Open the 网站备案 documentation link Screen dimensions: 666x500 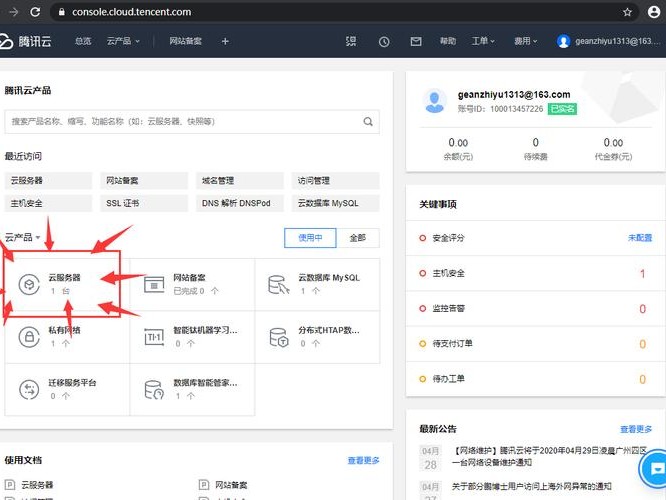pyautogui.click(x=231, y=485)
